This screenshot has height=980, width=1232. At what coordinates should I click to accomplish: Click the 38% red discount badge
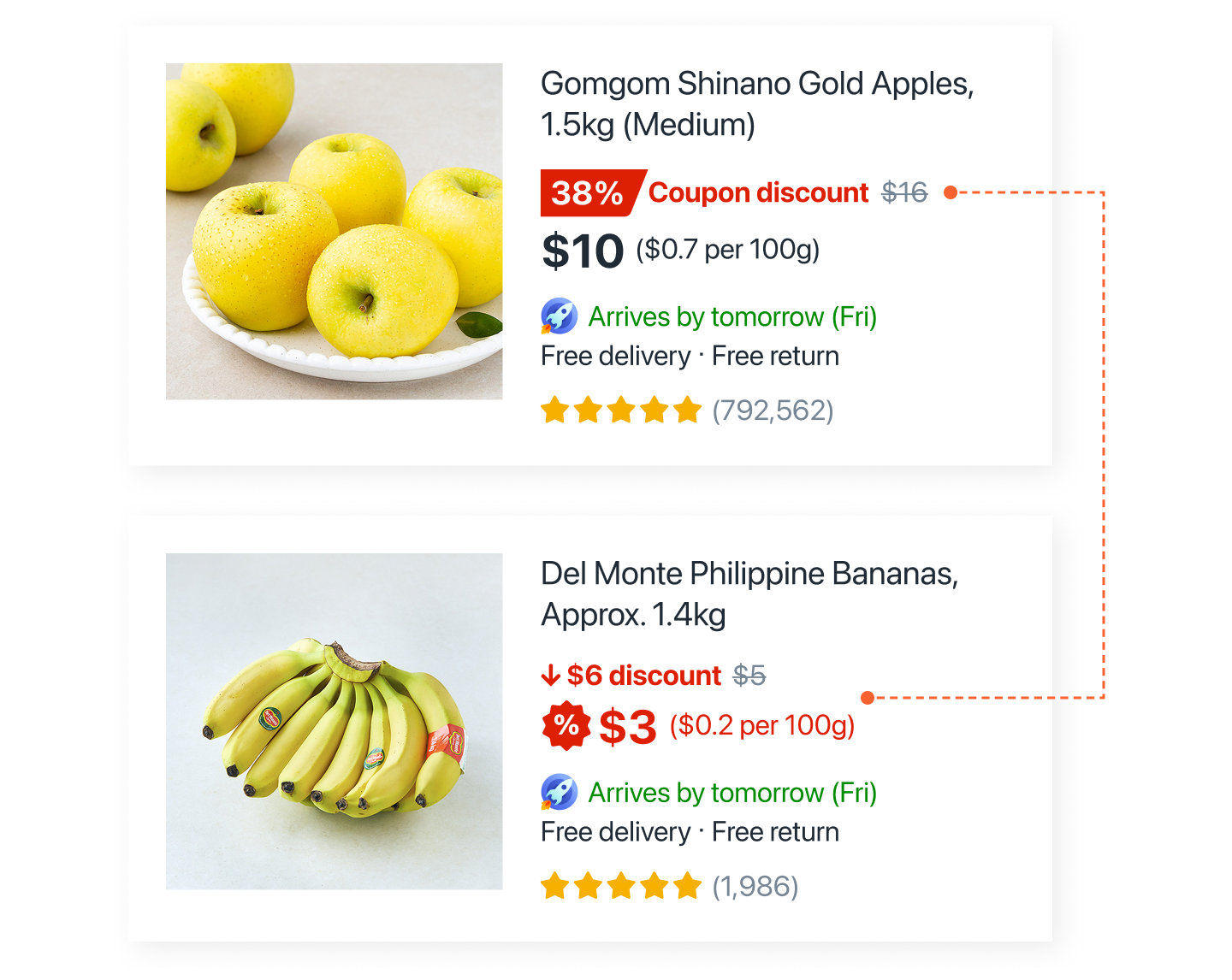coord(589,193)
